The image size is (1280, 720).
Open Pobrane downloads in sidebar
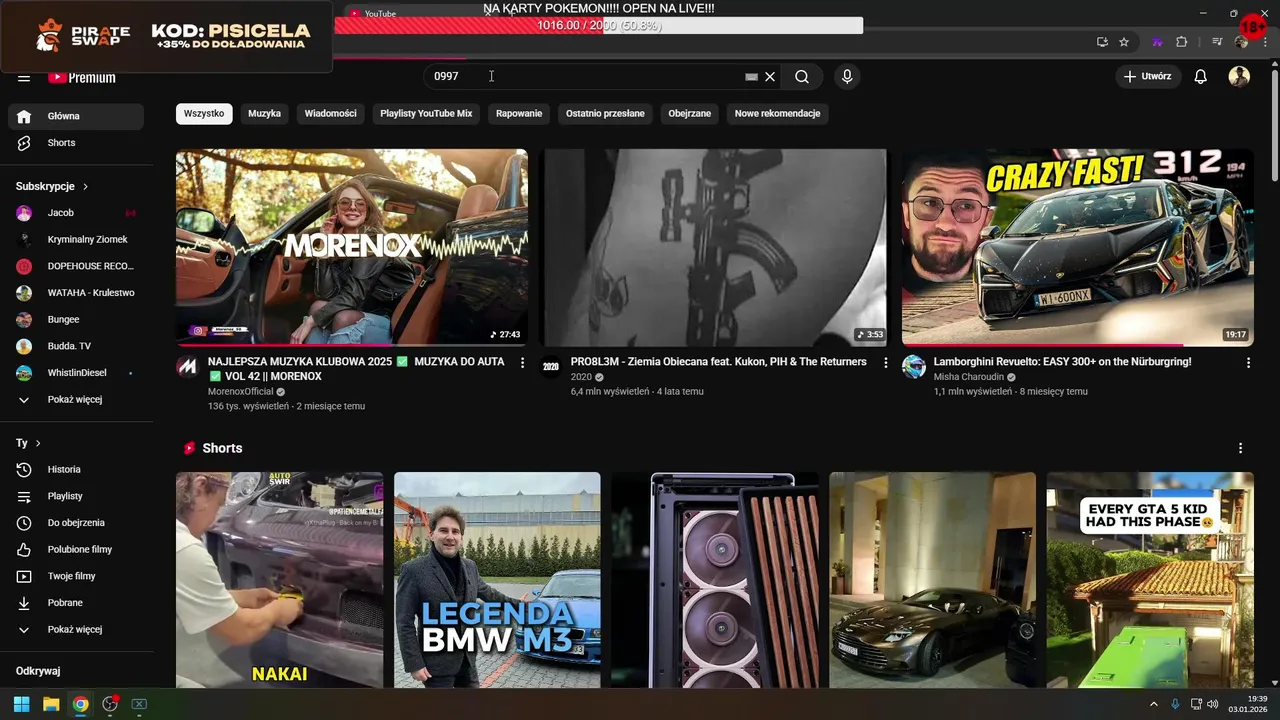(x=76, y=603)
